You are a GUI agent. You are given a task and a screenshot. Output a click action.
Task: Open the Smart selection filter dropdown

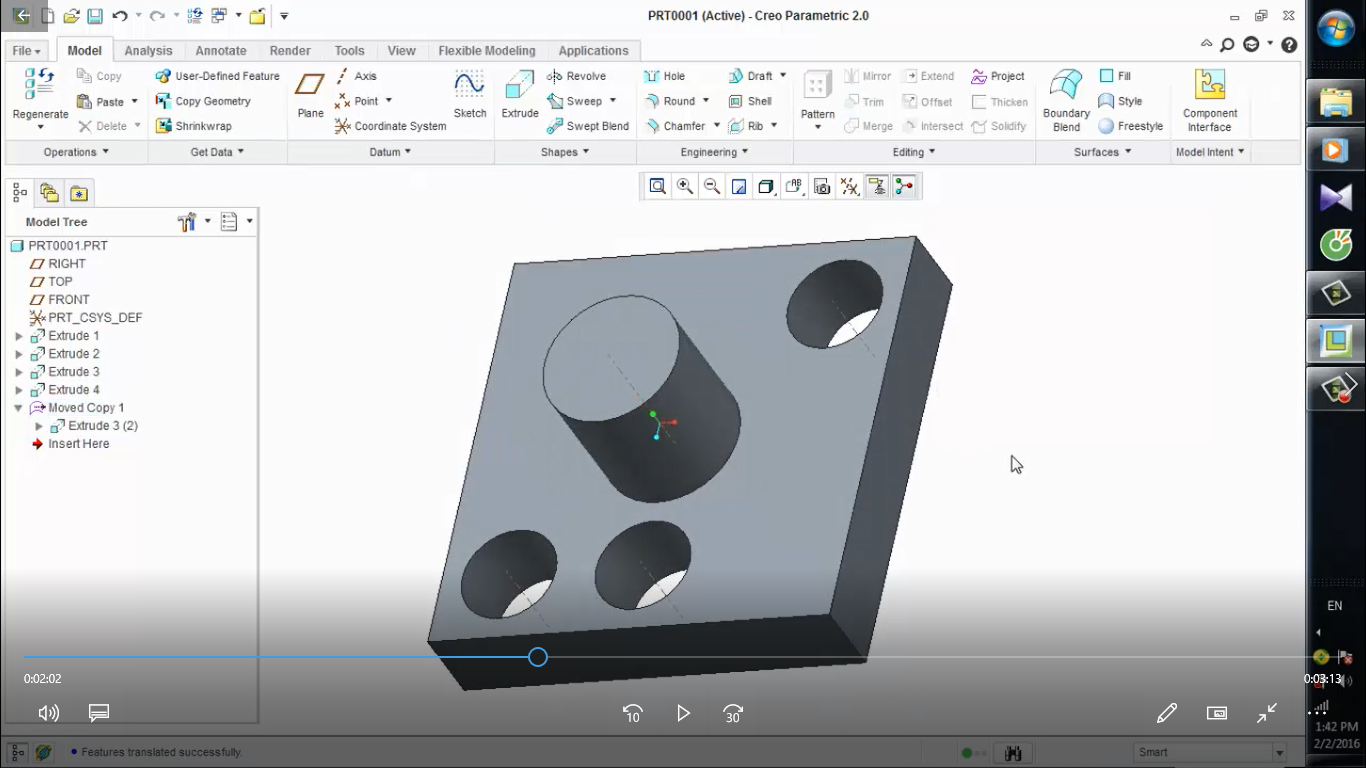[x=1279, y=752]
